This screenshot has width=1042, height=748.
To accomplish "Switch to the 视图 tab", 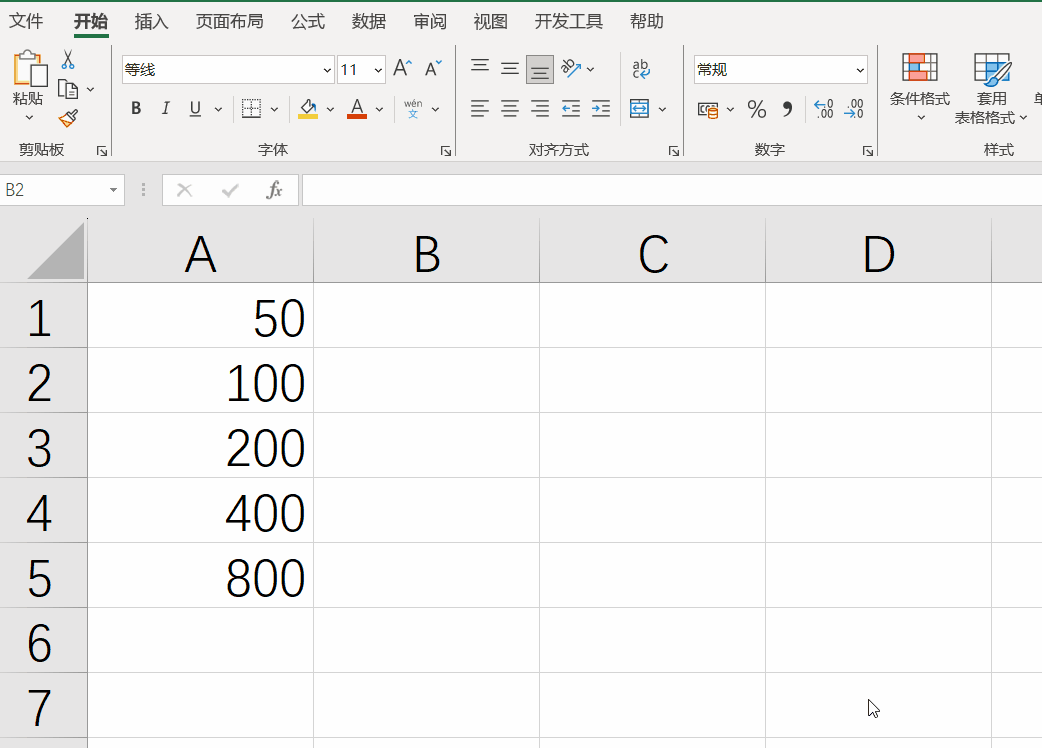I will point(490,22).
